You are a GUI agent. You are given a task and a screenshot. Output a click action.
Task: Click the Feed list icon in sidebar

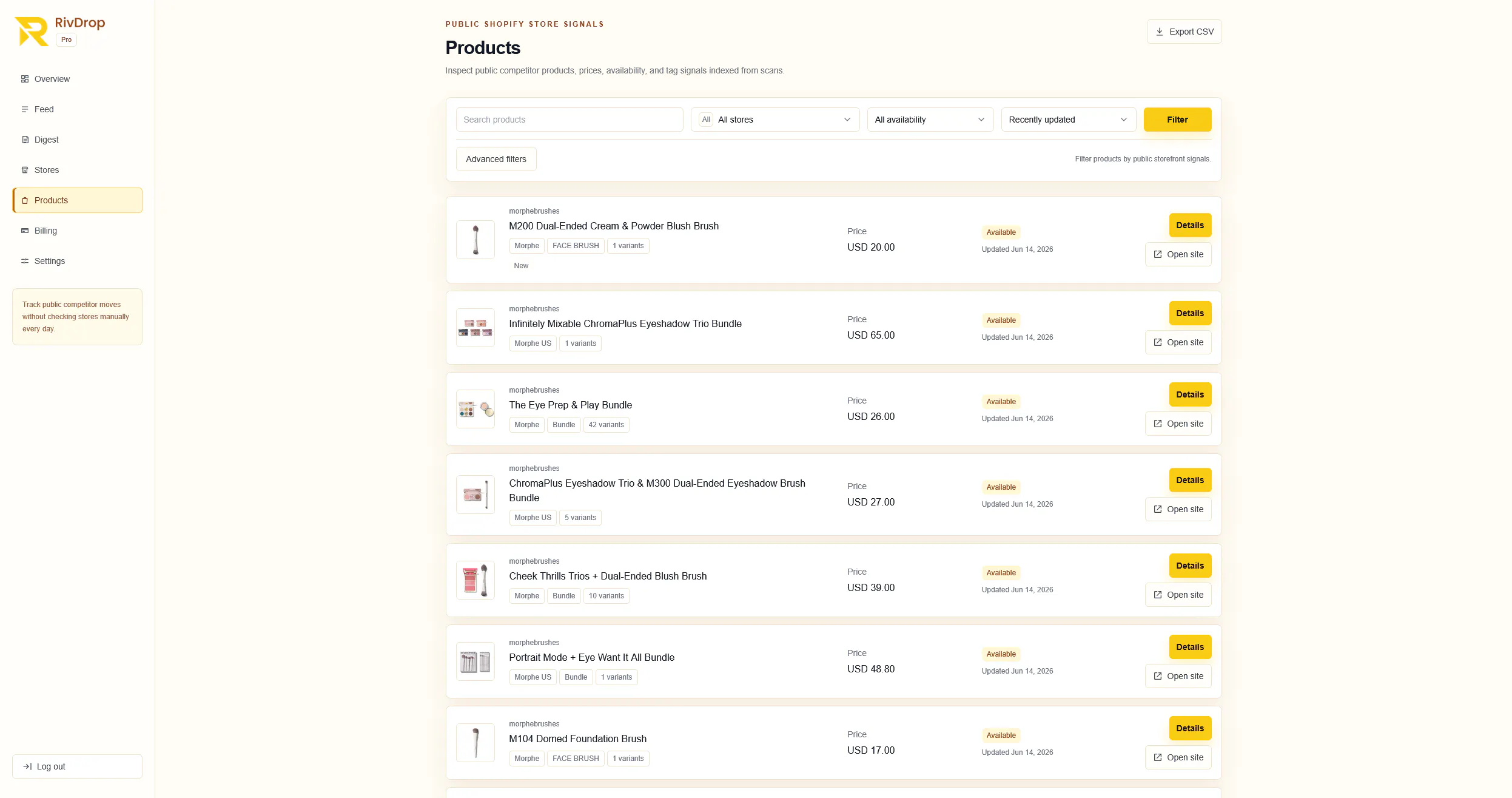point(25,109)
